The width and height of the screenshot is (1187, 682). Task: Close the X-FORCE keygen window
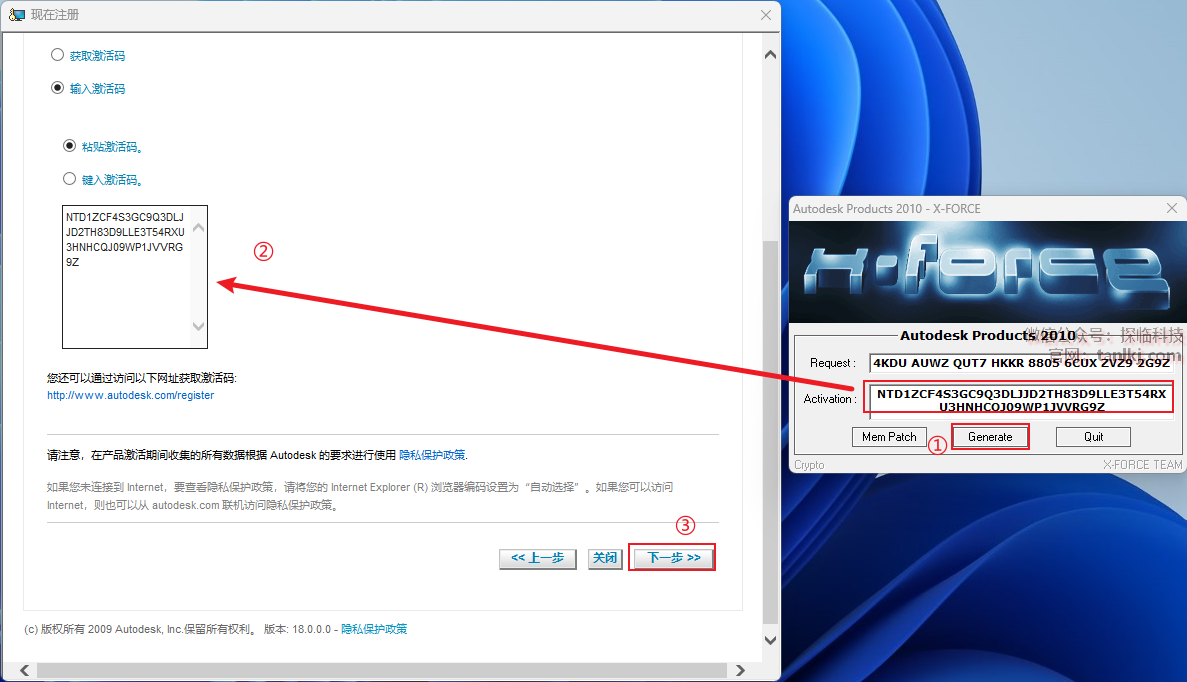tap(1171, 208)
